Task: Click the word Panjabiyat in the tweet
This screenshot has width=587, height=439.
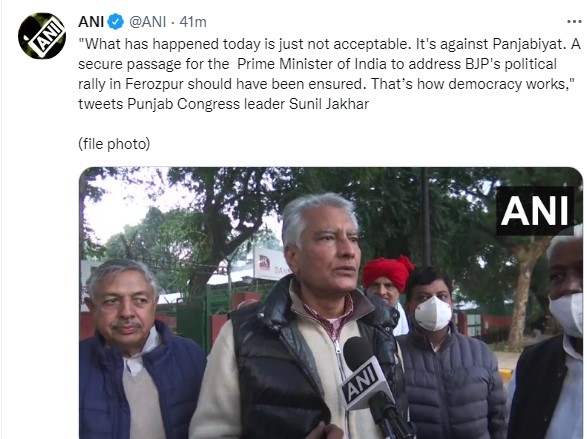Action: (528, 44)
